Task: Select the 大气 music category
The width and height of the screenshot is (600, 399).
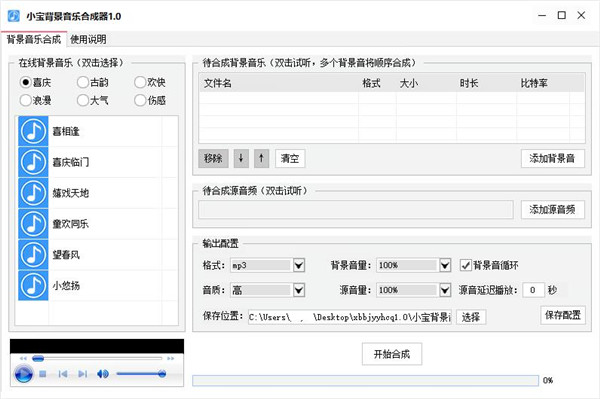Action: [93, 100]
